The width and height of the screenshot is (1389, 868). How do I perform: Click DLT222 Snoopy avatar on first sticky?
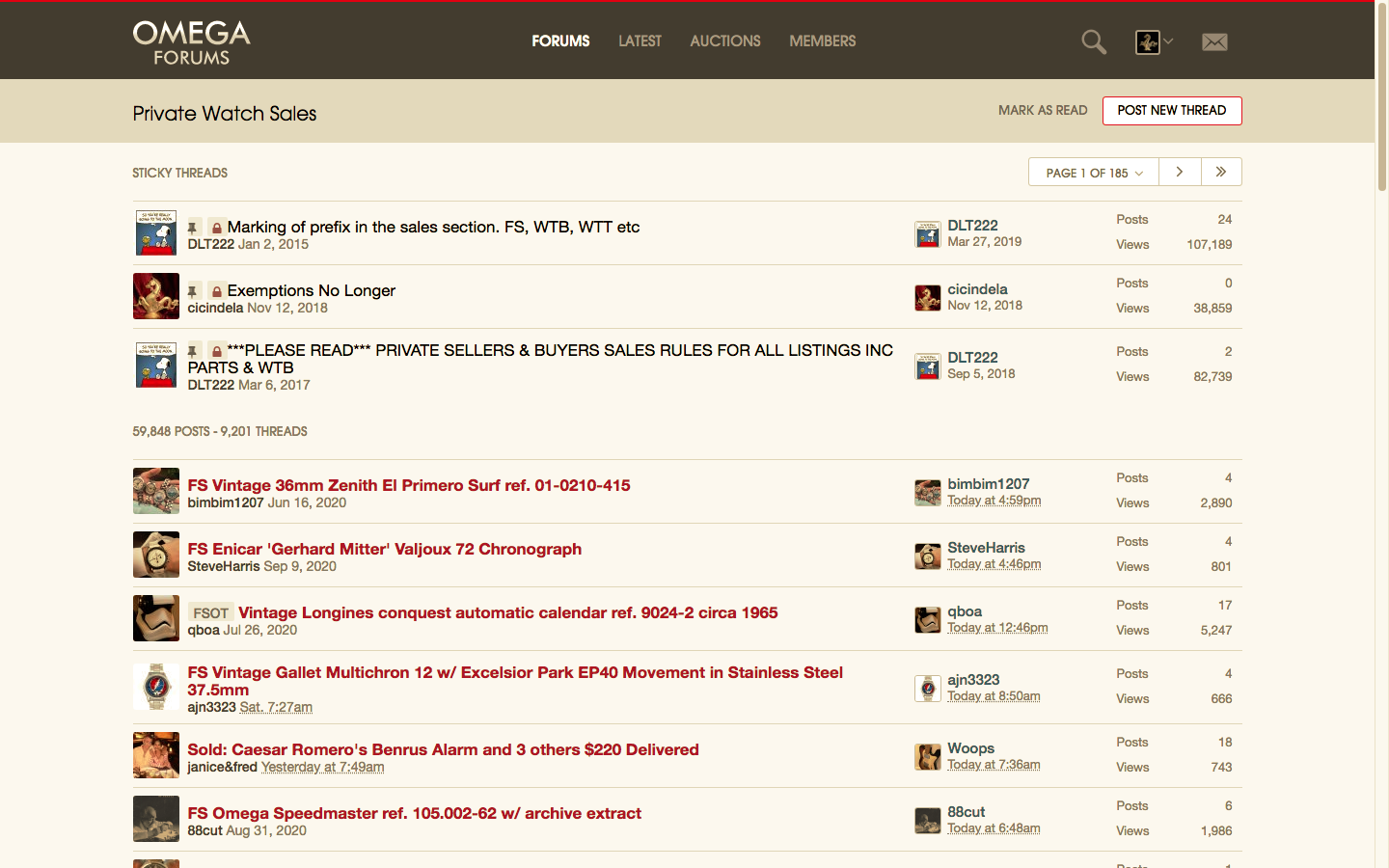point(156,232)
